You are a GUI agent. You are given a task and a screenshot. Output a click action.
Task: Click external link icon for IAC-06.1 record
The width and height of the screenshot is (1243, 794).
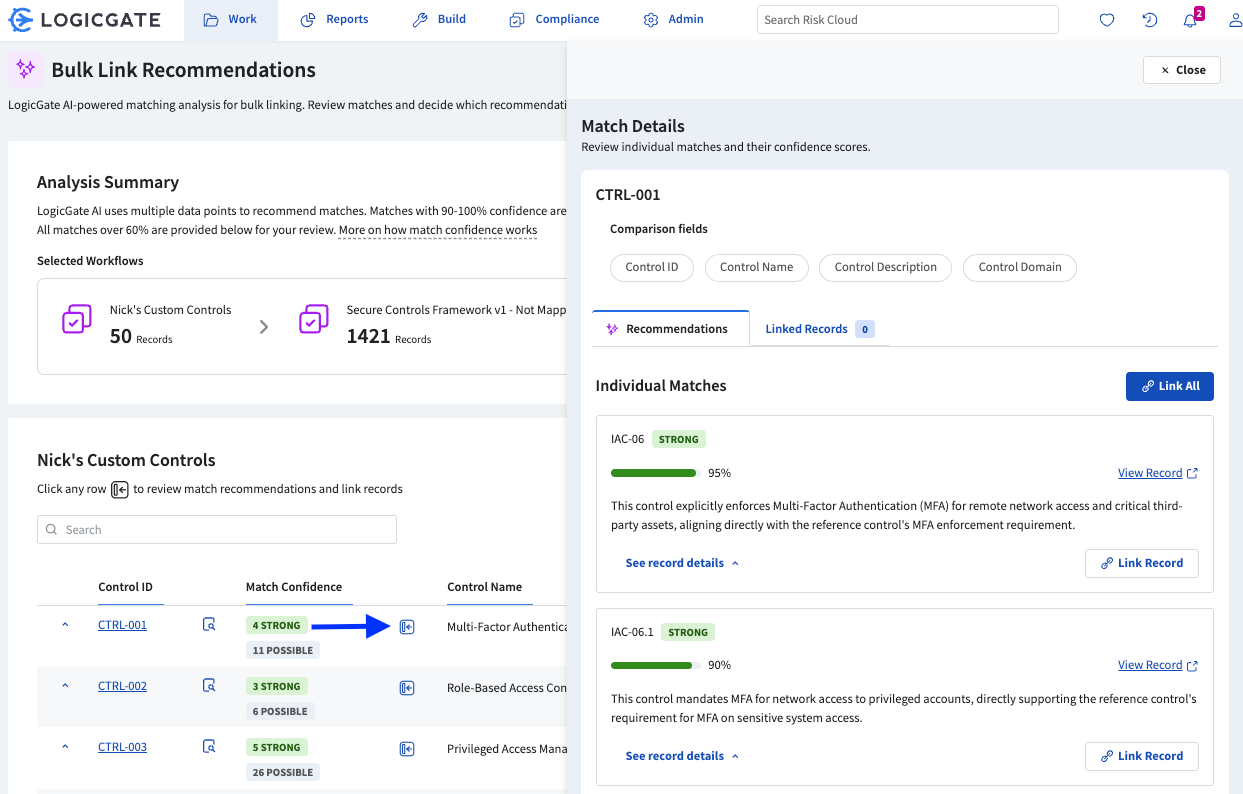(x=1192, y=666)
